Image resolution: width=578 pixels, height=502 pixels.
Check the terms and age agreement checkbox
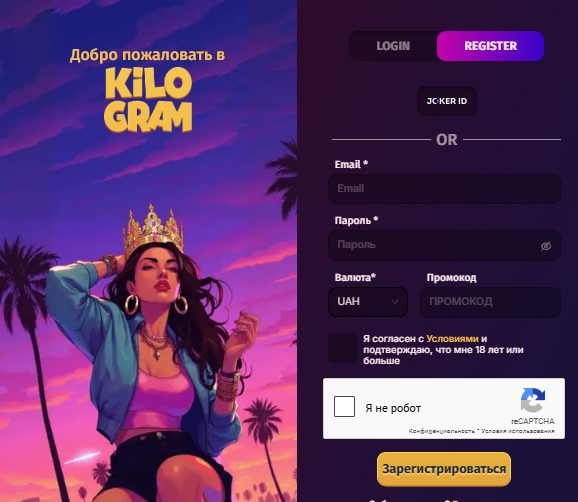pos(342,348)
